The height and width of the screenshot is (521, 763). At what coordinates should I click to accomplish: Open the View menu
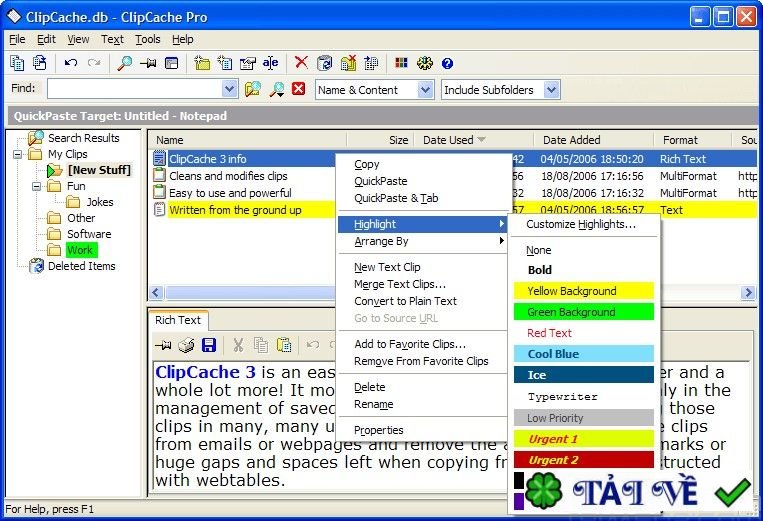point(78,39)
